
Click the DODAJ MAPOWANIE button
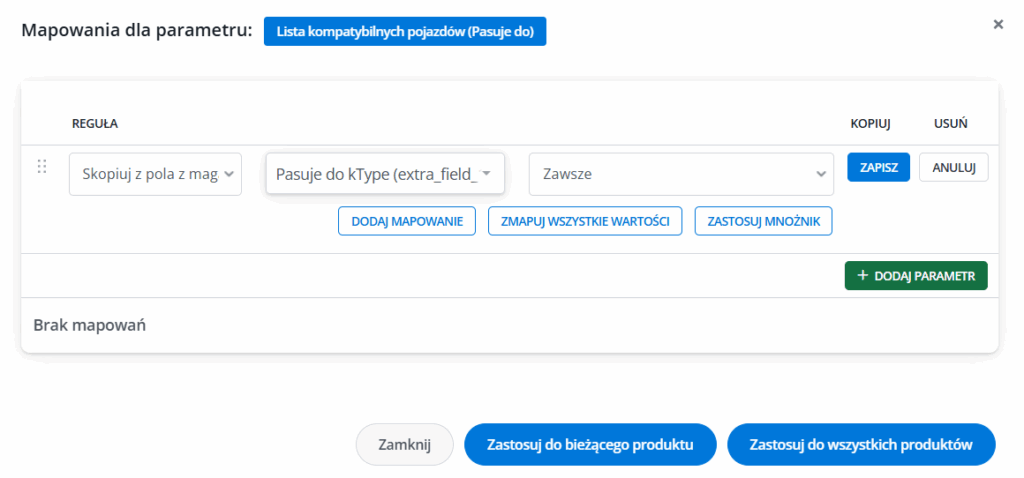coord(406,221)
